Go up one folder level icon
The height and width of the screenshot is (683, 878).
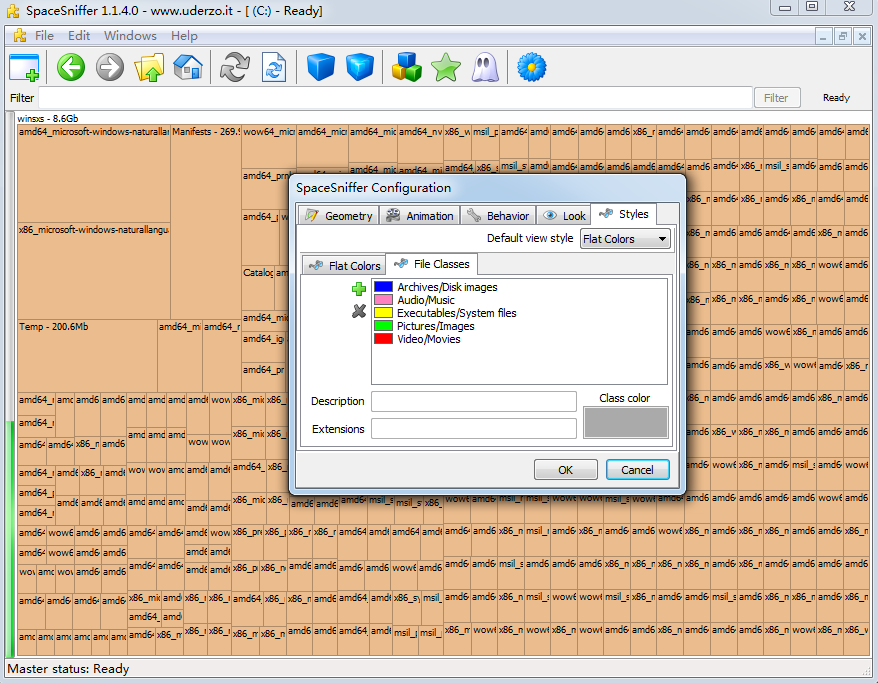coord(149,68)
